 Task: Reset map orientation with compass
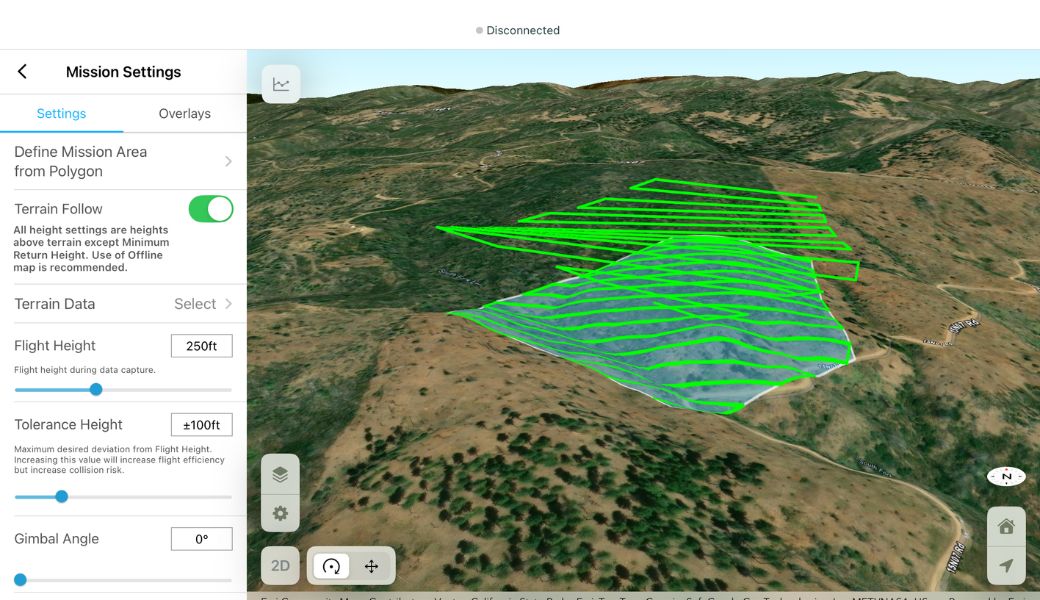pos(1006,476)
